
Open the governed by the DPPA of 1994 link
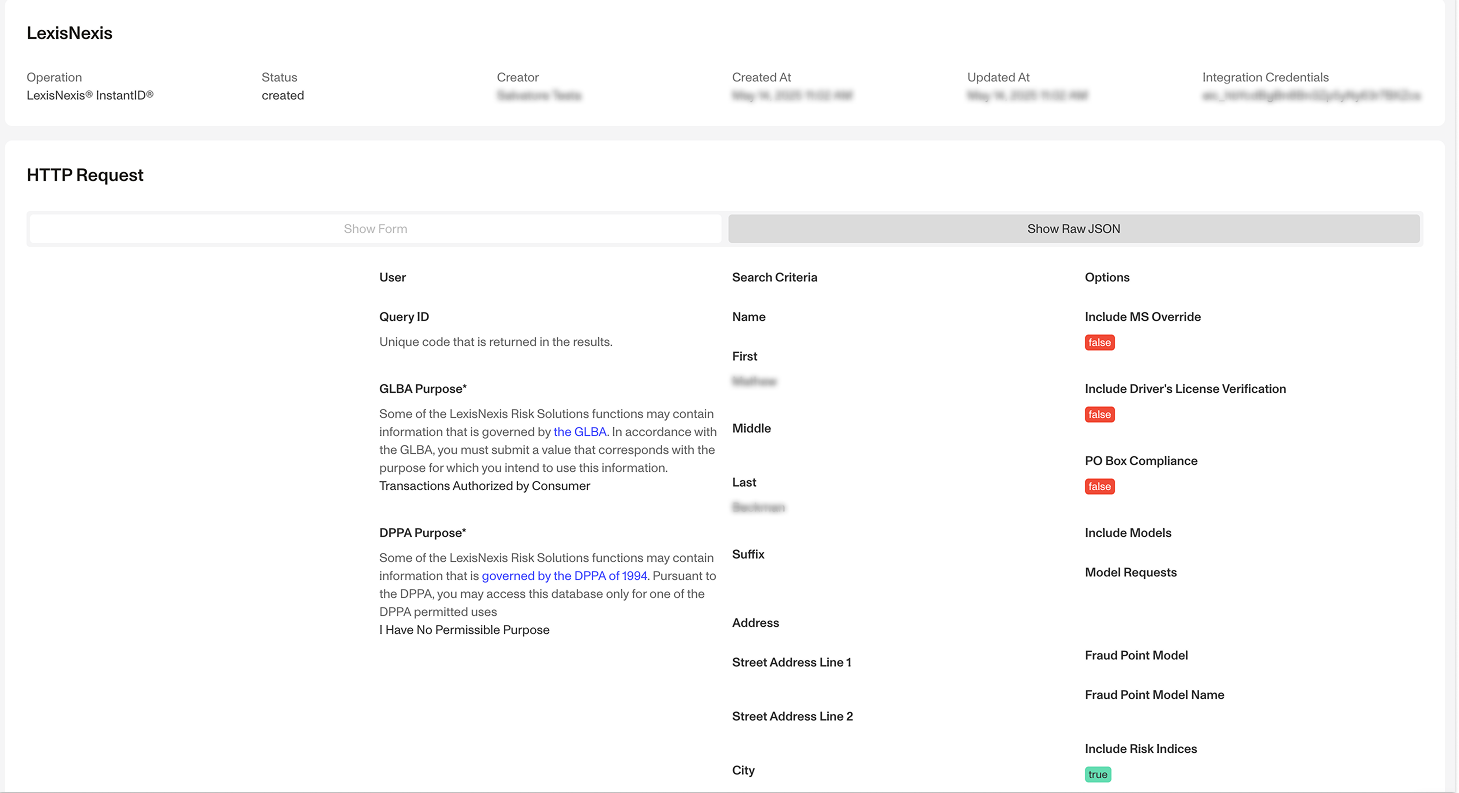565,576
